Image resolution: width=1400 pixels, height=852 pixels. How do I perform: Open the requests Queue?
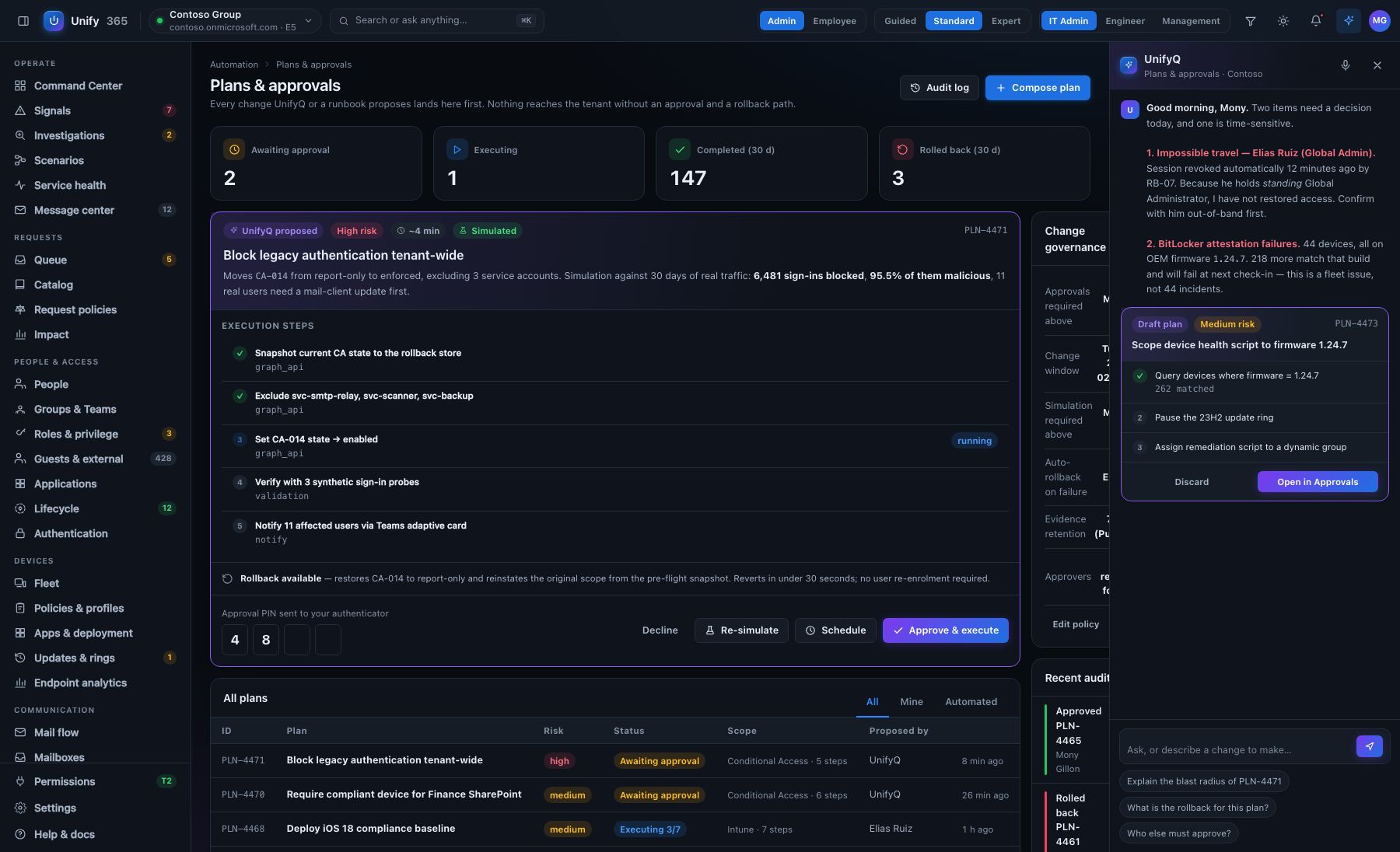(95, 260)
